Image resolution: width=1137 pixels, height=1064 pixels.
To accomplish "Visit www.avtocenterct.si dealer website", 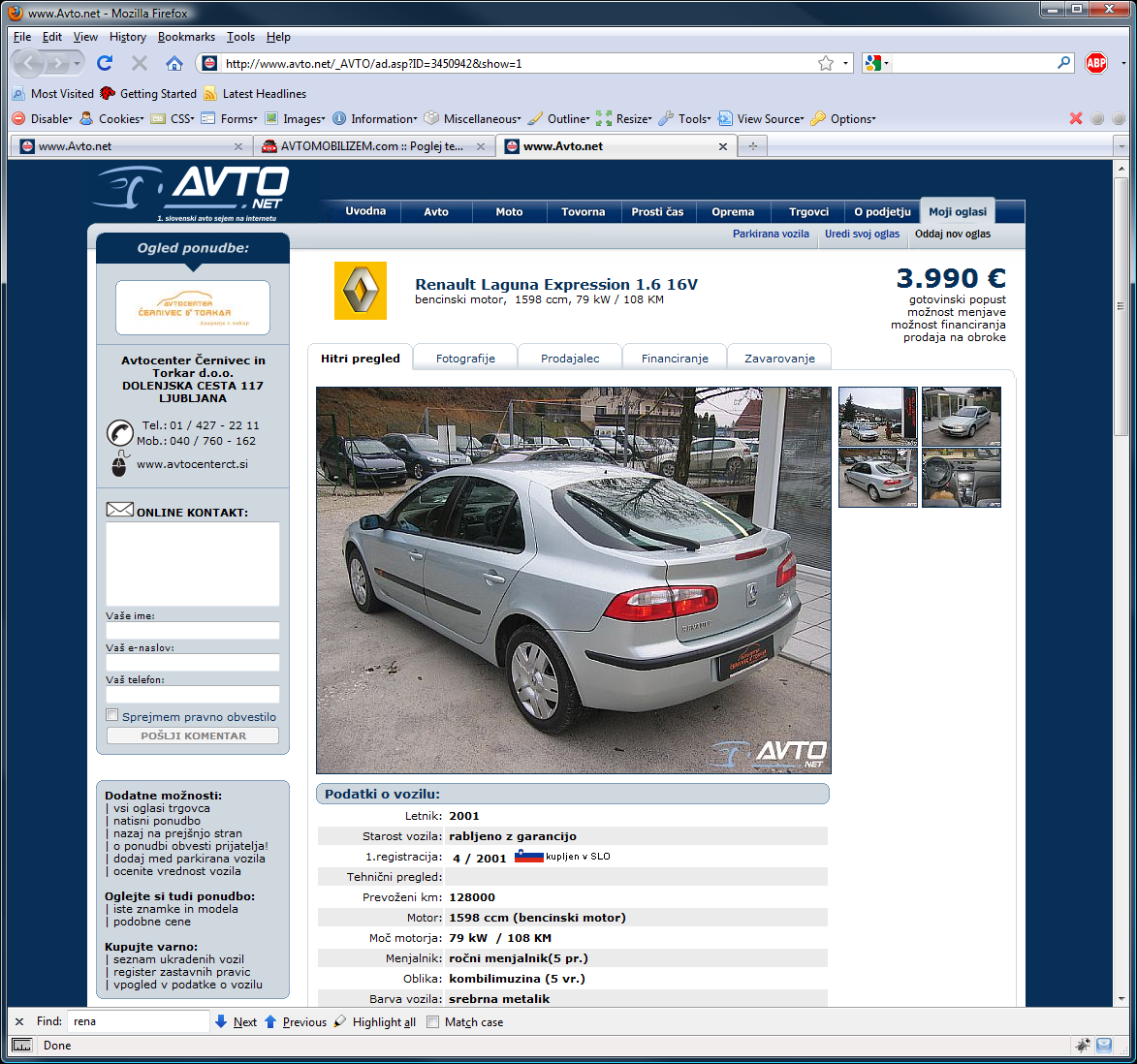I will (192, 464).
